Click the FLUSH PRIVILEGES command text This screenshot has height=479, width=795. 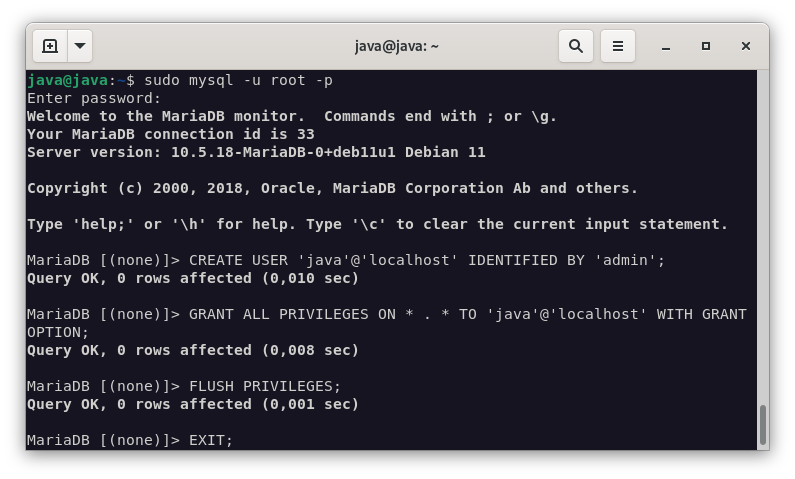(264, 386)
